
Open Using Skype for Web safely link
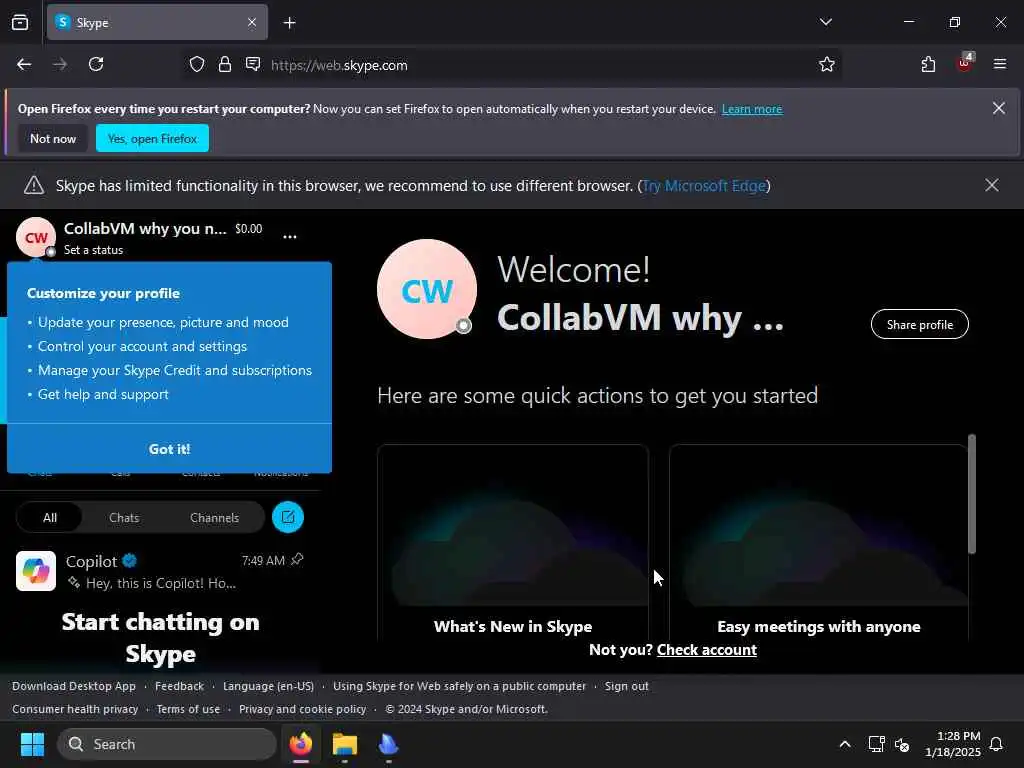point(459,686)
